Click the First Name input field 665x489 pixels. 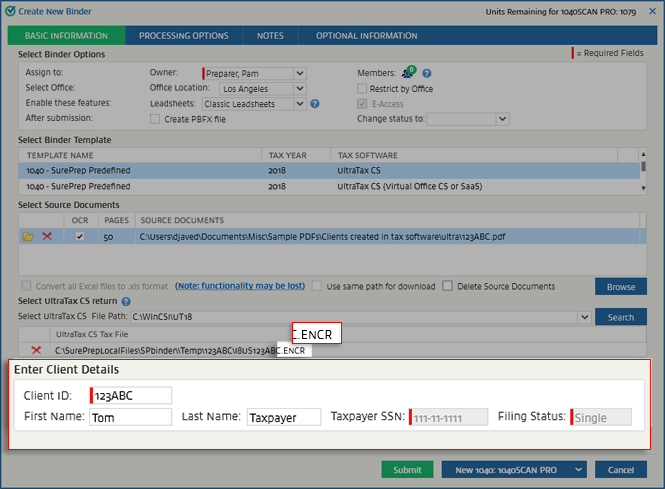pyautogui.click(x=130, y=417)
